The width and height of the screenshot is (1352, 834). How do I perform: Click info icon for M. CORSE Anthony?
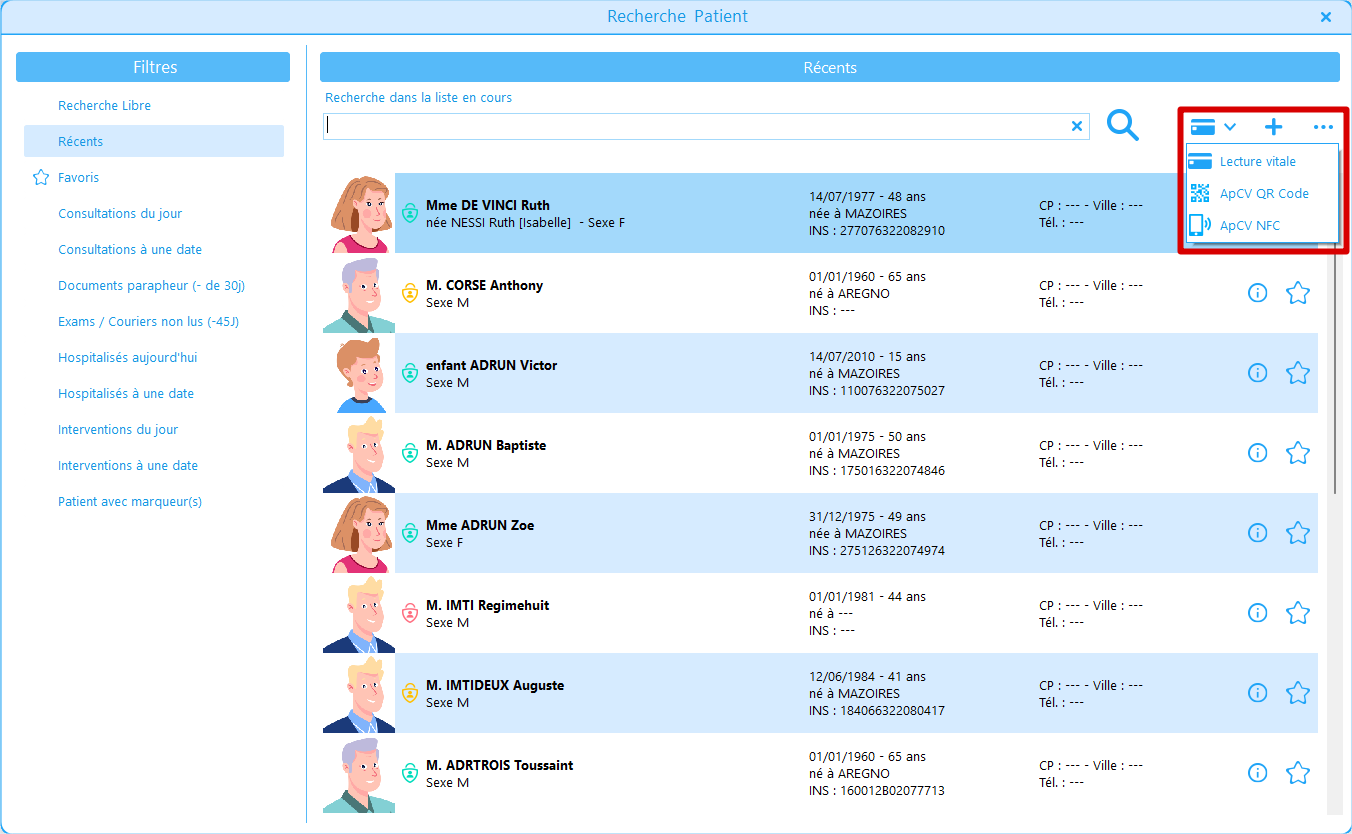coord(1258,293)
